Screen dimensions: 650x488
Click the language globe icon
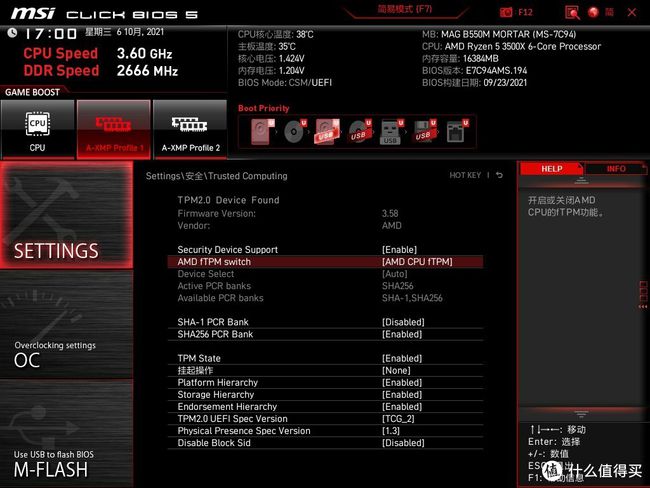tap(593, 12)
